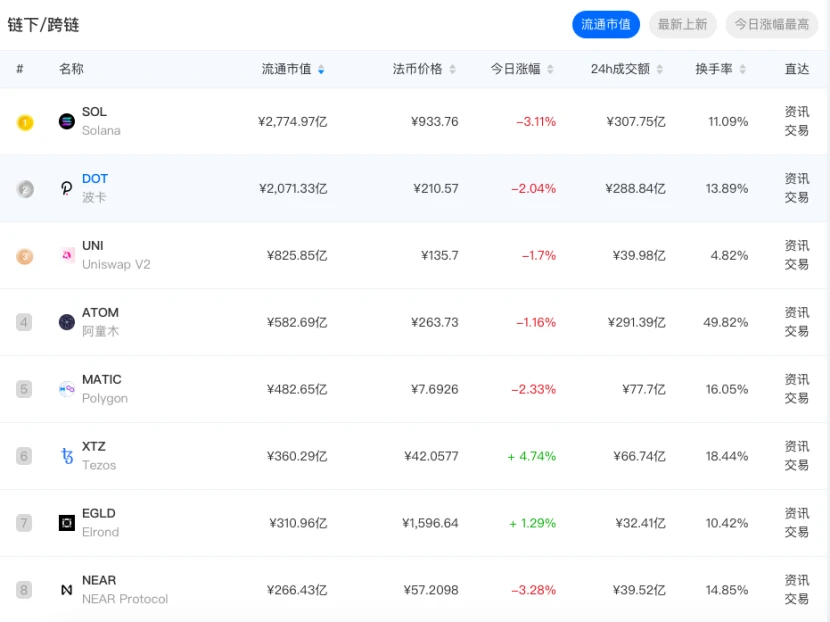Image resolution: width=830 pixels, height=622 pixels.
Task: Open 资讯 link for UNI
Action: click(797, 246)
